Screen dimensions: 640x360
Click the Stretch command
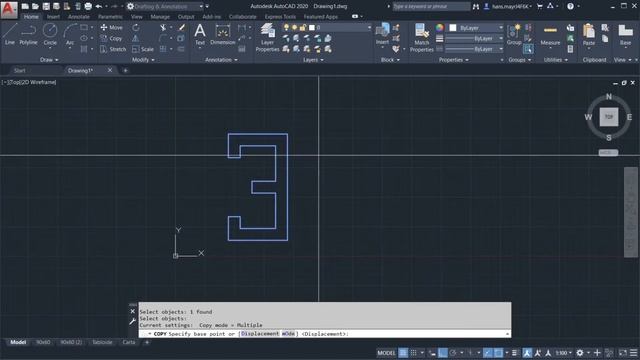tap(113, 49)
